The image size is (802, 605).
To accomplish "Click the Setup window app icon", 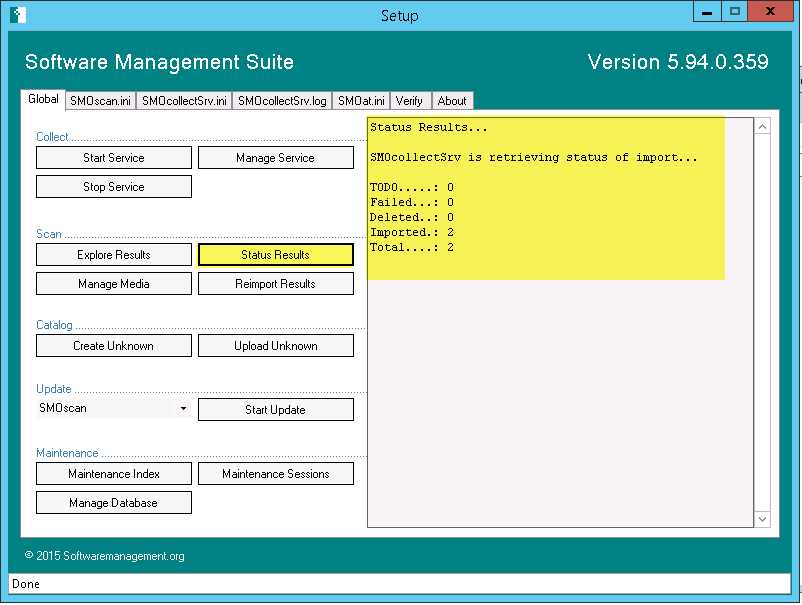I will 18,15.
